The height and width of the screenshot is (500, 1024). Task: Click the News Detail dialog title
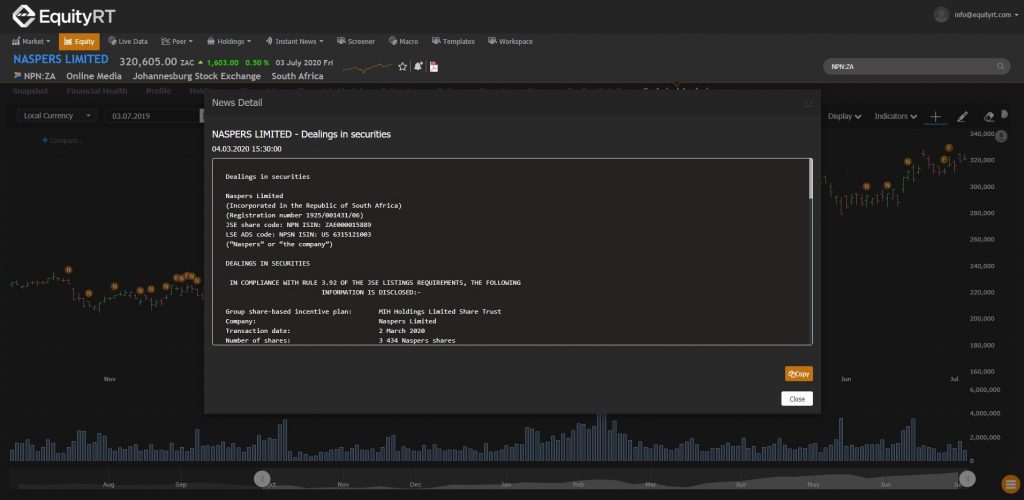[x=237, y=103]
